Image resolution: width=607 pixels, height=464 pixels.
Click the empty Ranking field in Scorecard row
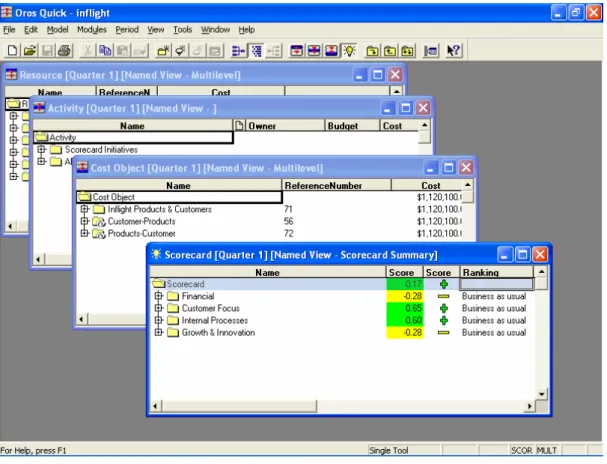(496, 284)
